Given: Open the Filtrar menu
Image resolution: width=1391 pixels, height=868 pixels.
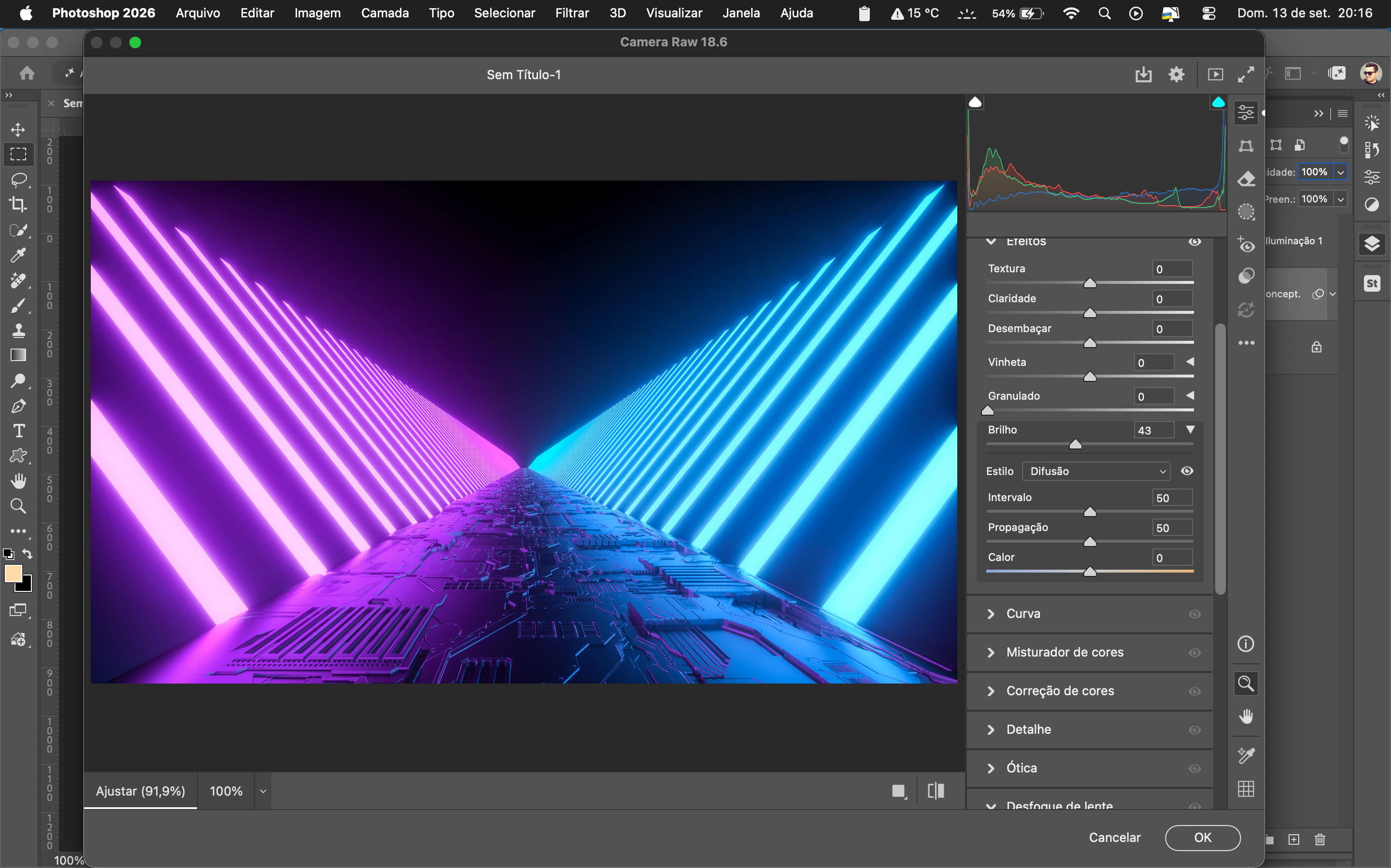Looking at the screenshot, I should [571, 13].
